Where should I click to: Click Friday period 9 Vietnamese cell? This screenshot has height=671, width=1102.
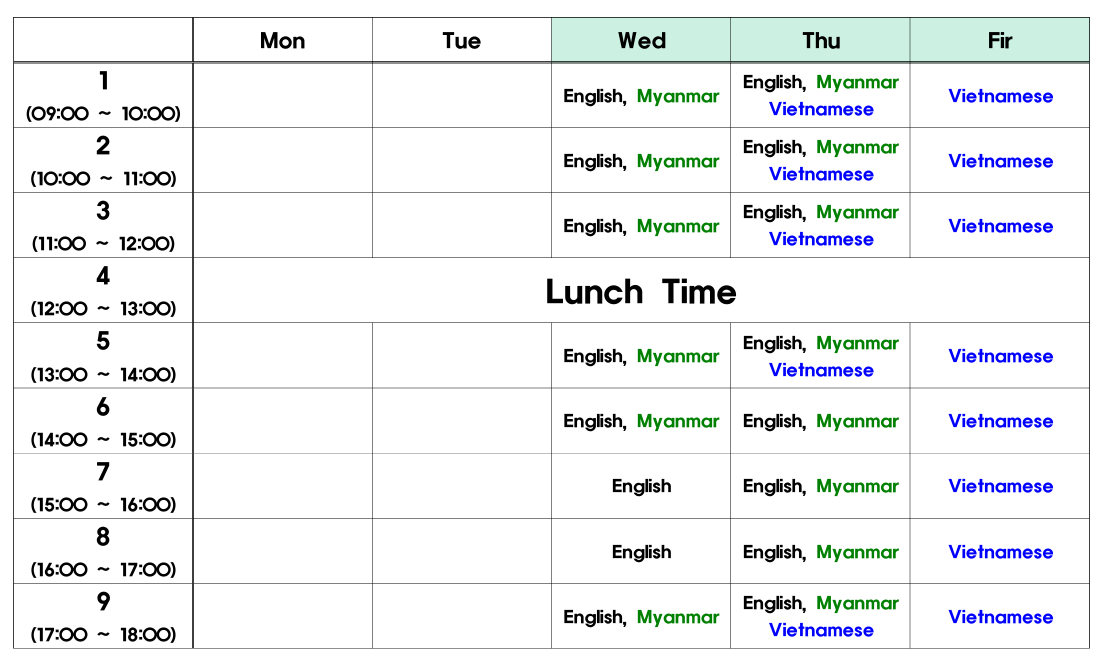click(x=999, y=616)
